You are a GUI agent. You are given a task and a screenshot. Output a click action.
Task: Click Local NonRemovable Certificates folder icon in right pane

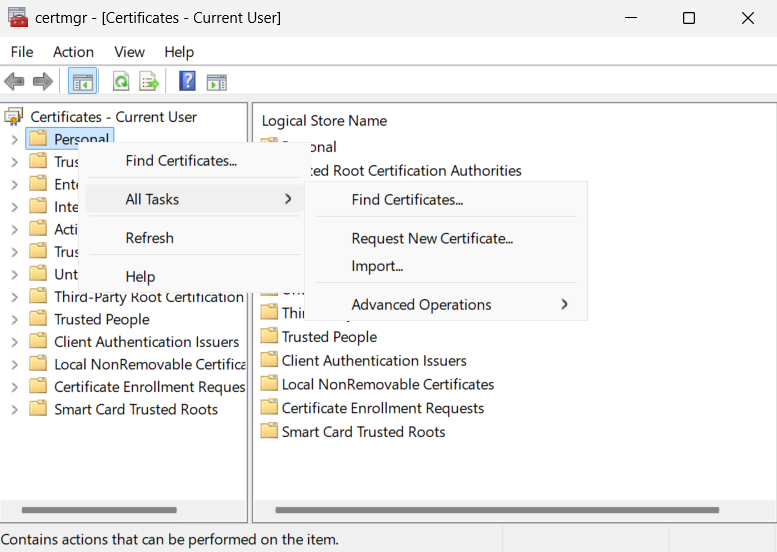click(269, 384)
